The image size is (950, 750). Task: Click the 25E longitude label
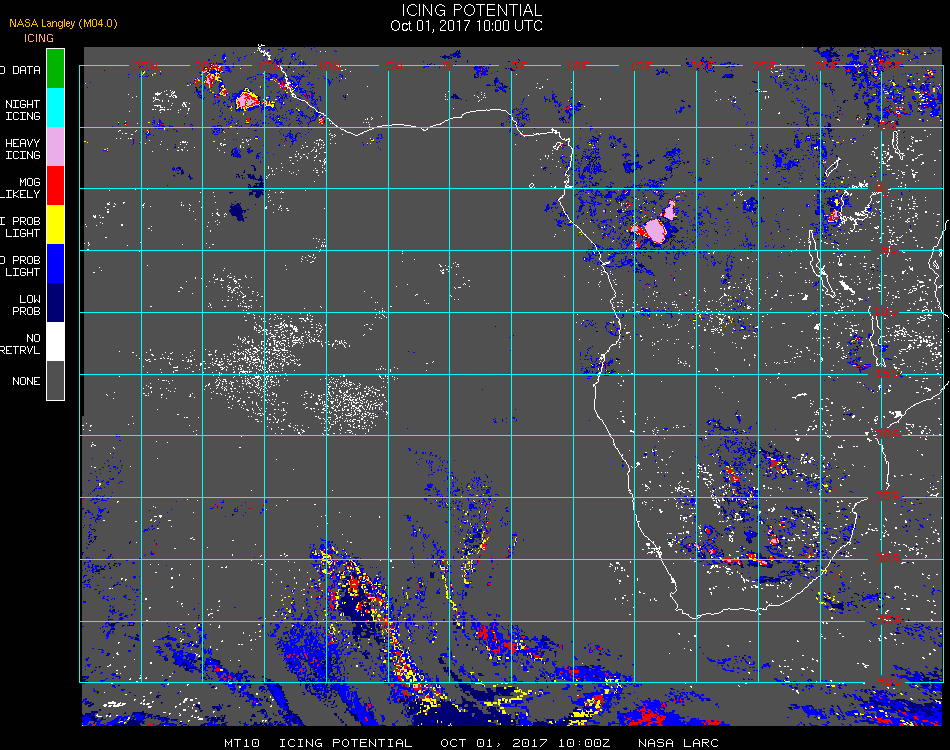coord(764,66)
